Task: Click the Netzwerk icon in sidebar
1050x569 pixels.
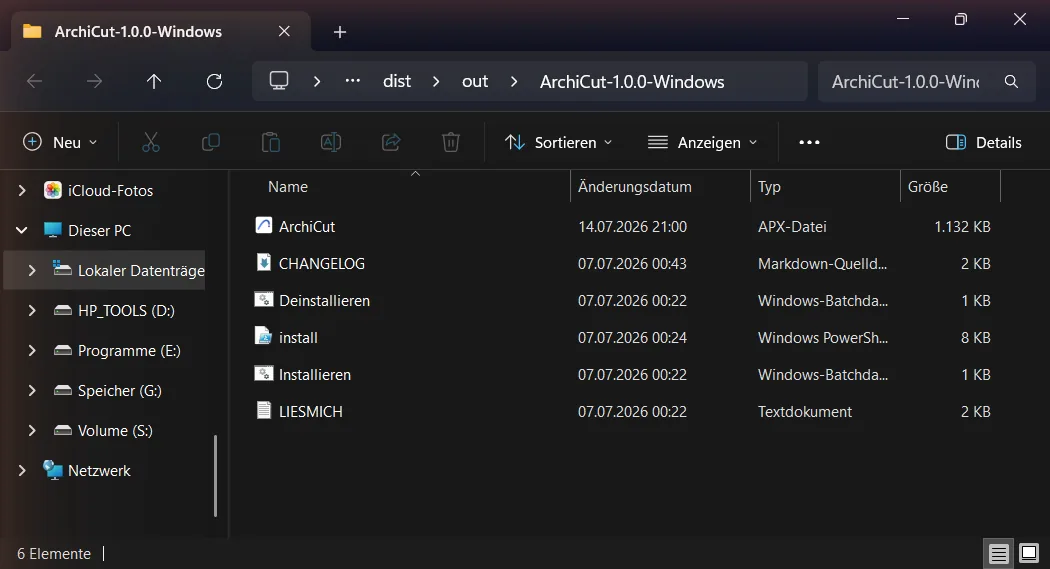Action: [x=53, y=470]
